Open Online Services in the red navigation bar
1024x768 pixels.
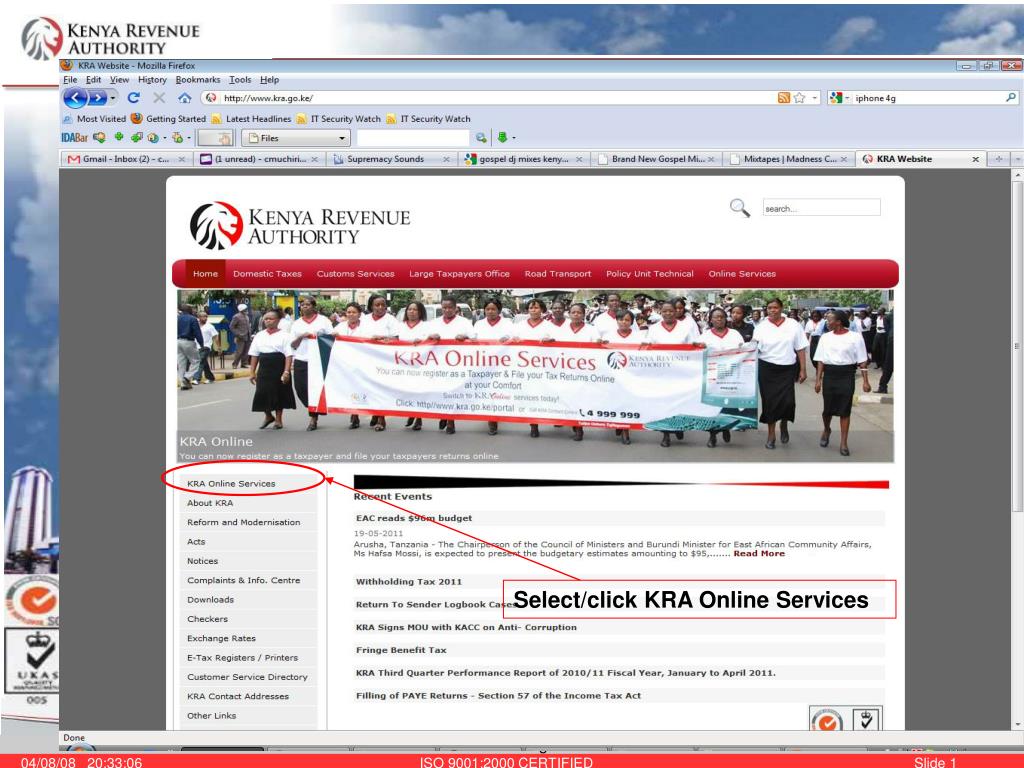pyautogui.click(x=742, y=274)
